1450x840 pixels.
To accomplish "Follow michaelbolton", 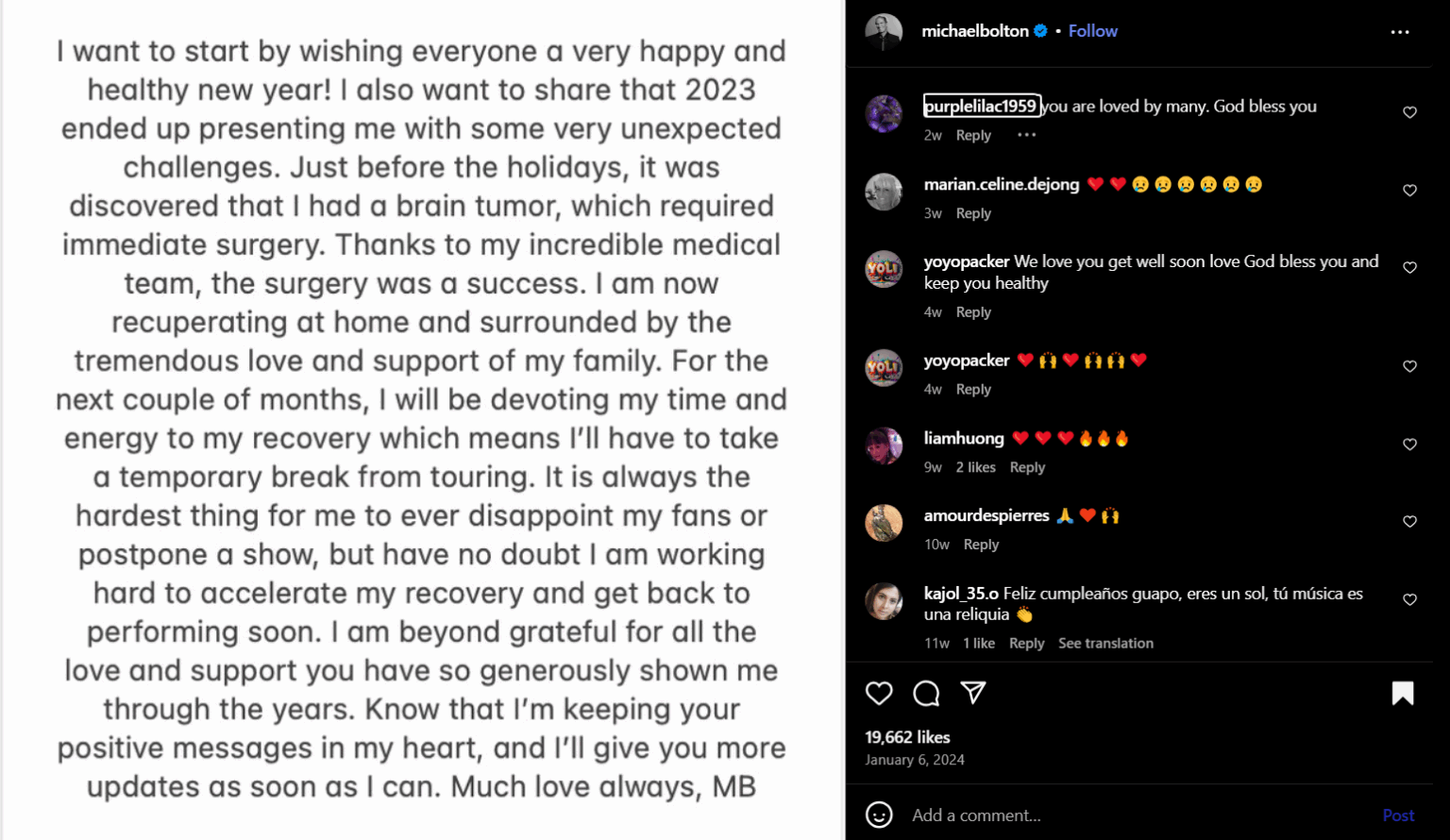I will tap(1092, 31).
